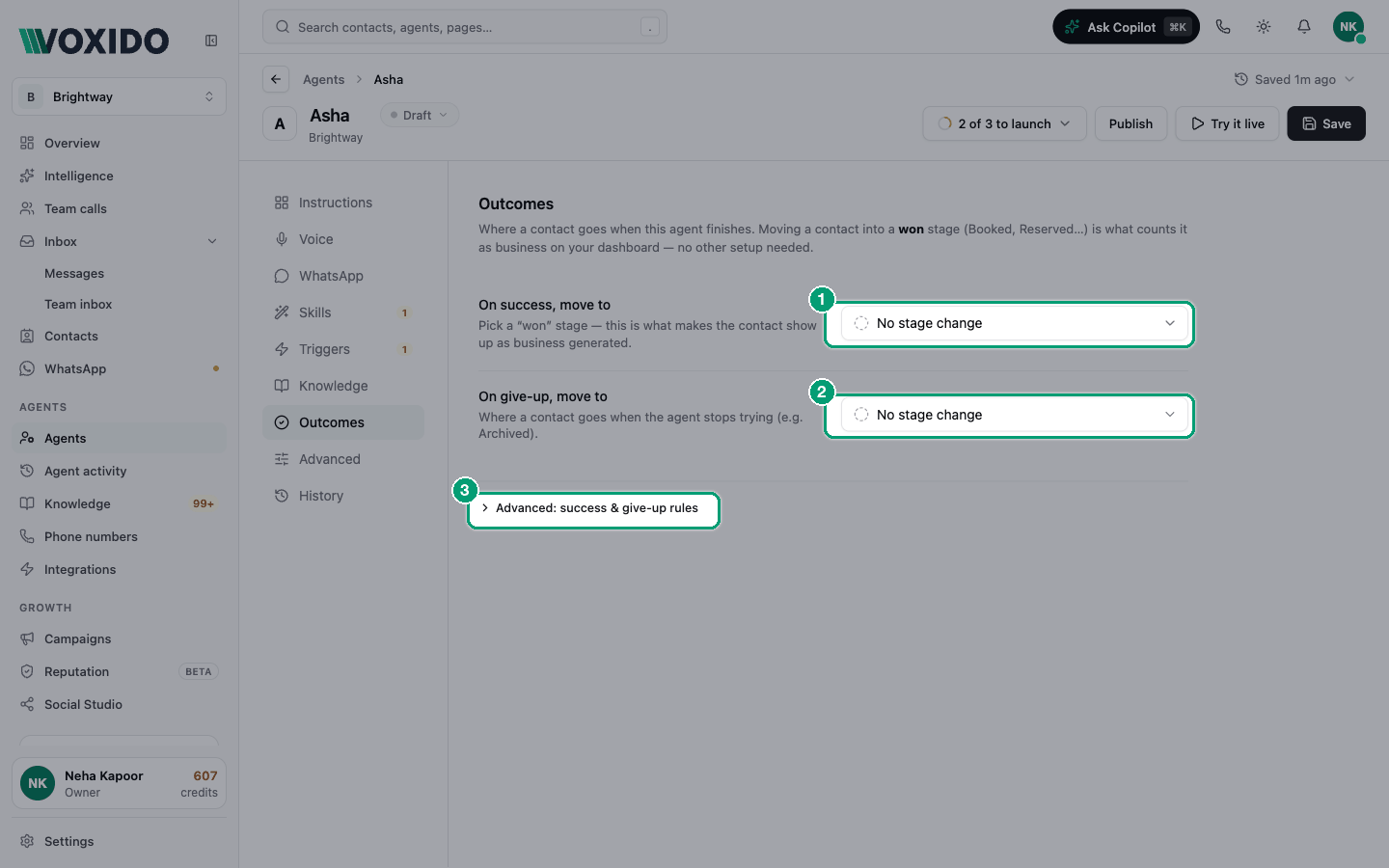This screenshot has width=1389, height=868.
Task: Click the Agents breadcrumb link
Action: click(x=323, y=79)
